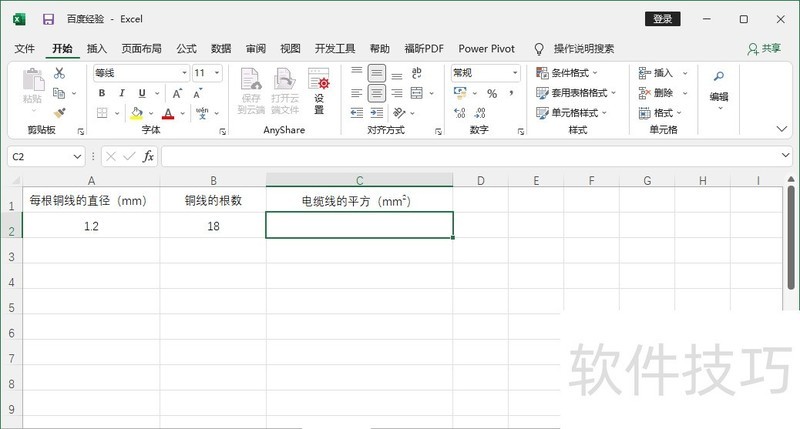Click Increase Indent icon
The height and width of the screenshot is (429, 800).
coord(377,113)
